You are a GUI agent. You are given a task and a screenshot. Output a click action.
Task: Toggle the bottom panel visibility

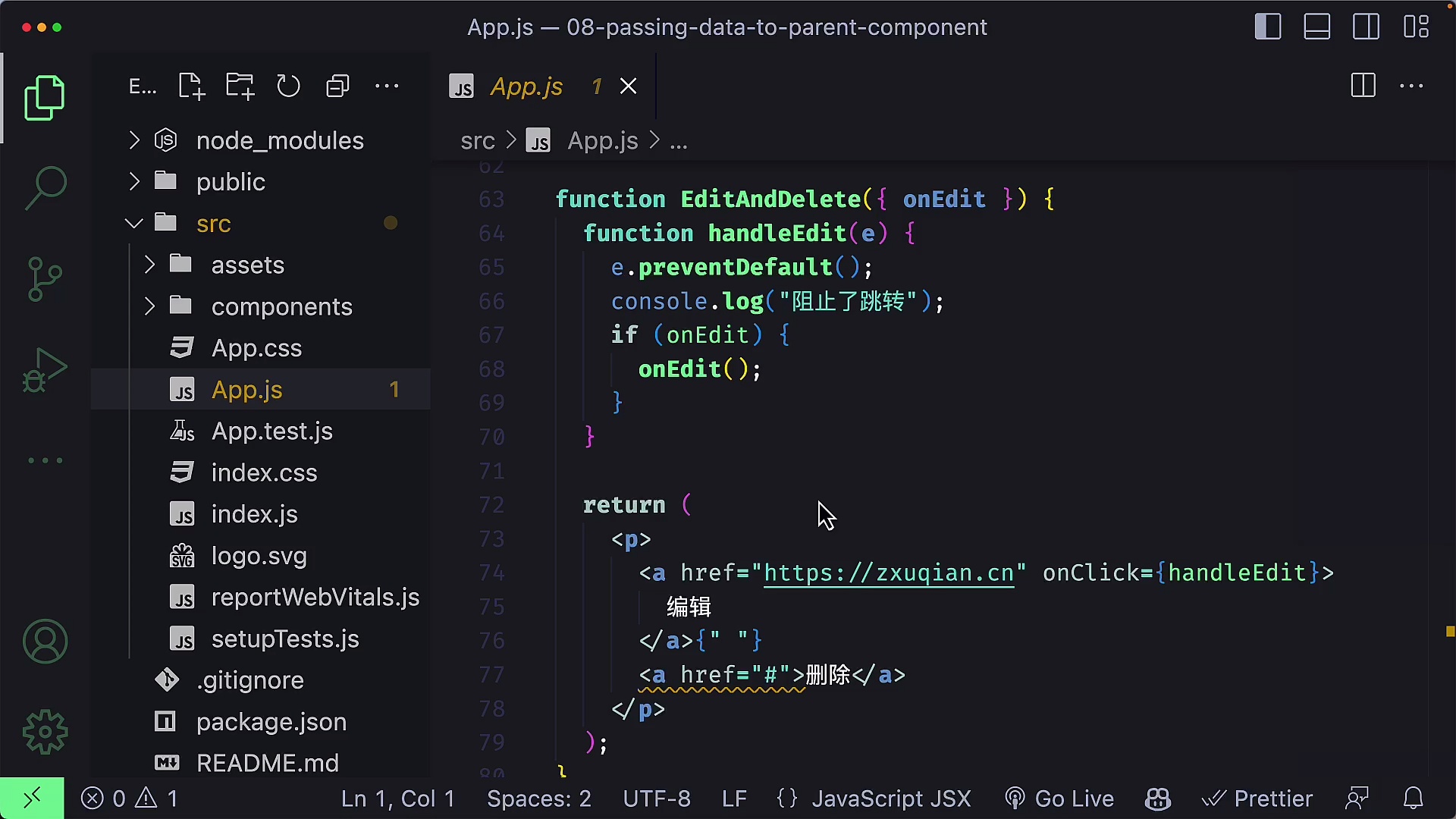[x=1316, y=26]
